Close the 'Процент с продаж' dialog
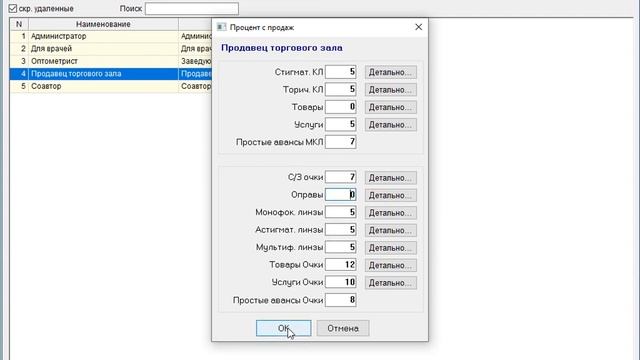 pos(418,27)
